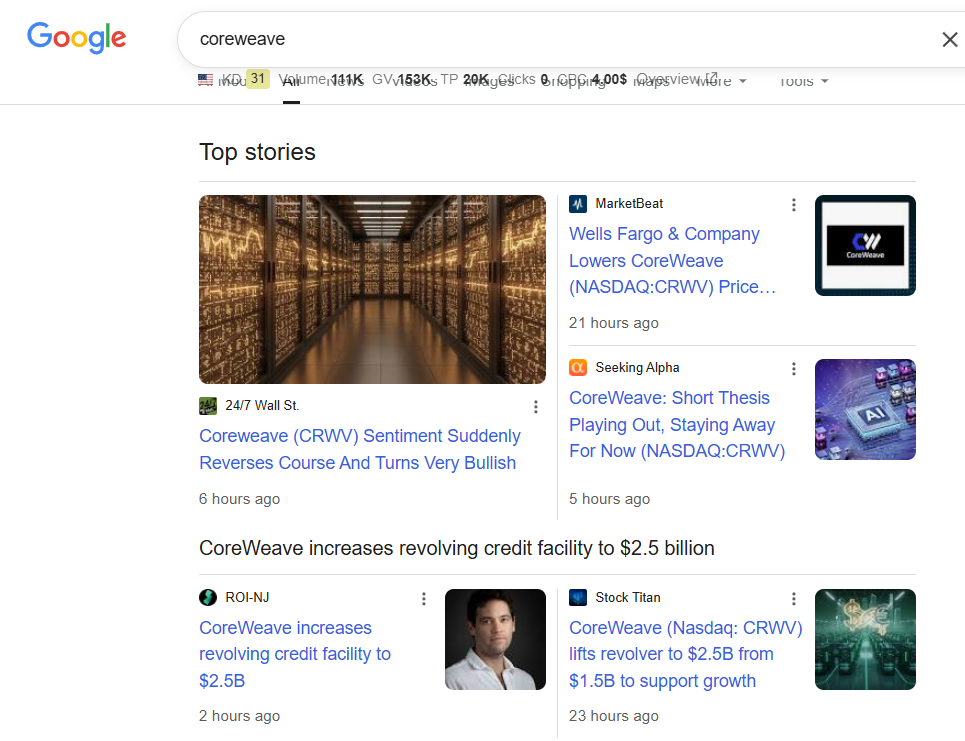Open CoreWeave lifts revolver to $2.5B article
Viewport: 965px width, 741px height.
pyautogui.click(x=686, y=654)
